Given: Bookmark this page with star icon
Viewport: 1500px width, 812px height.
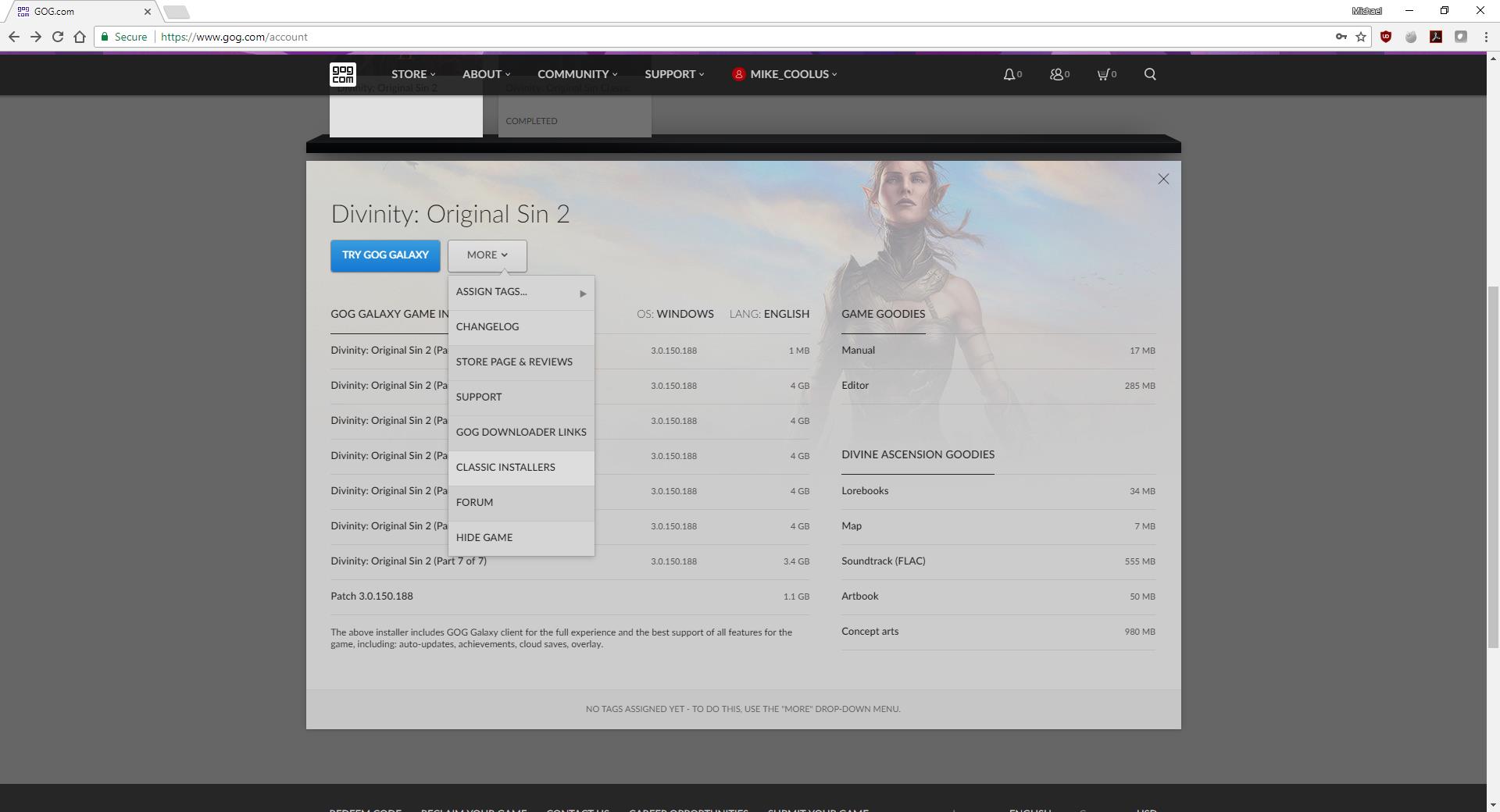Looking at the screenshot, I should [x=1361, y=37].
